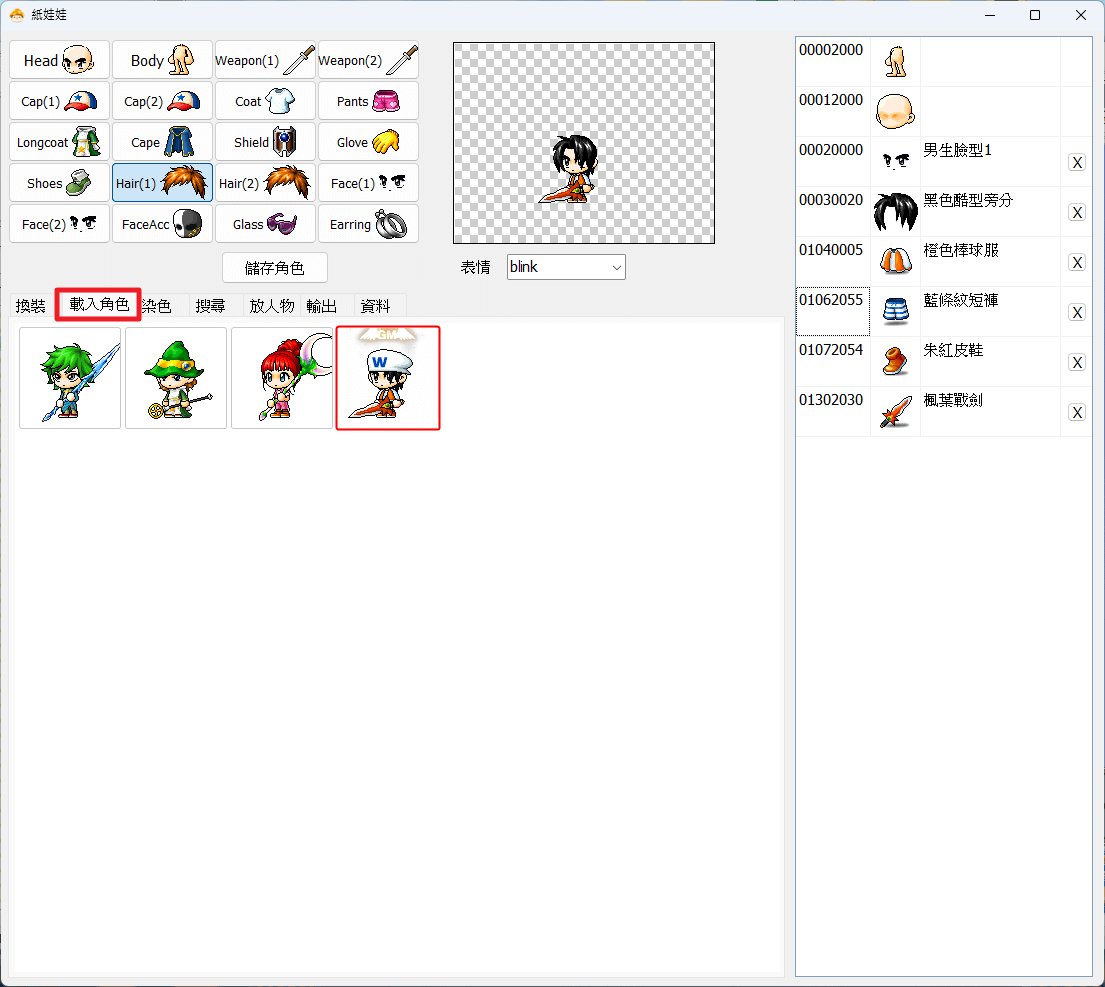Open the Longcoat category
This screenshot has width=1105, height=987.
[59, 142]
